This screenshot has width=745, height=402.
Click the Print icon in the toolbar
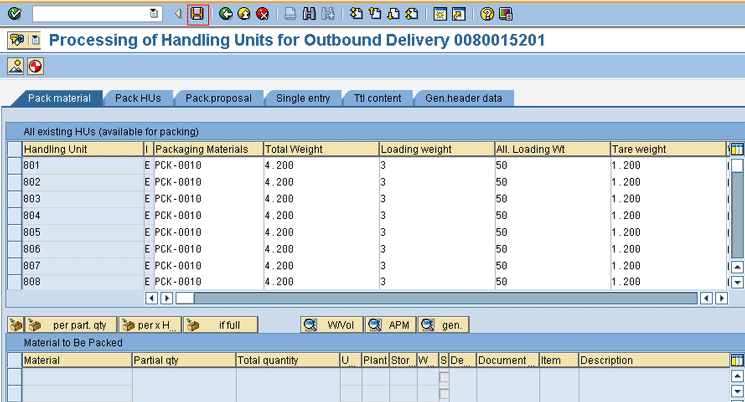[291, 14]
